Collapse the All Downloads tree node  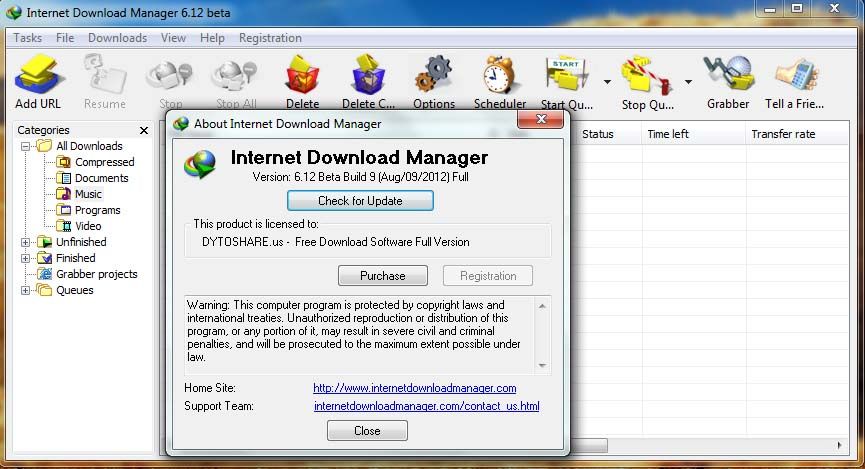click(25, 146)
